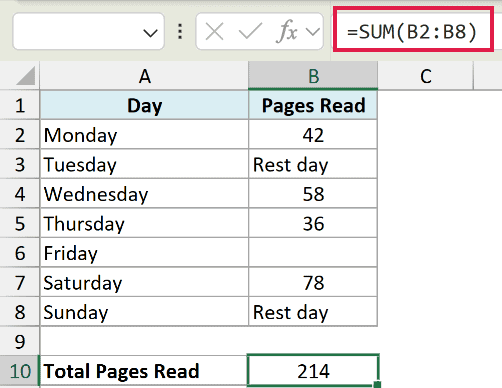Viewport: 502px width, 388px height.
Task: Click the formula bar cancel X icon
Action: 214,32
